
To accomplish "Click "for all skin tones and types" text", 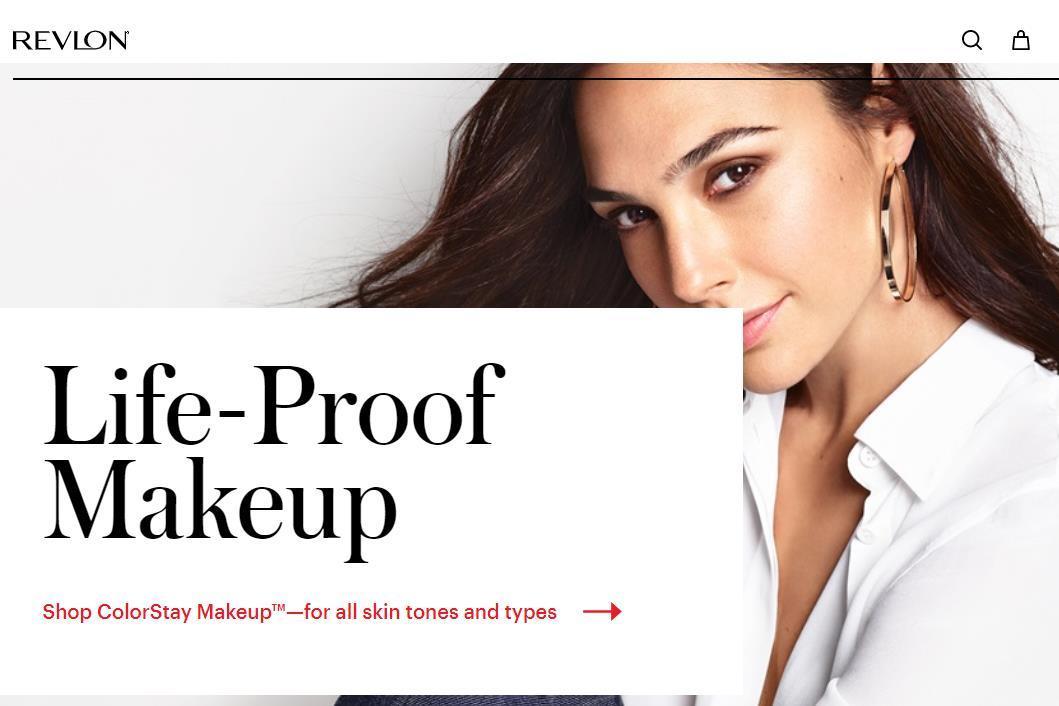I will [430, 612].
